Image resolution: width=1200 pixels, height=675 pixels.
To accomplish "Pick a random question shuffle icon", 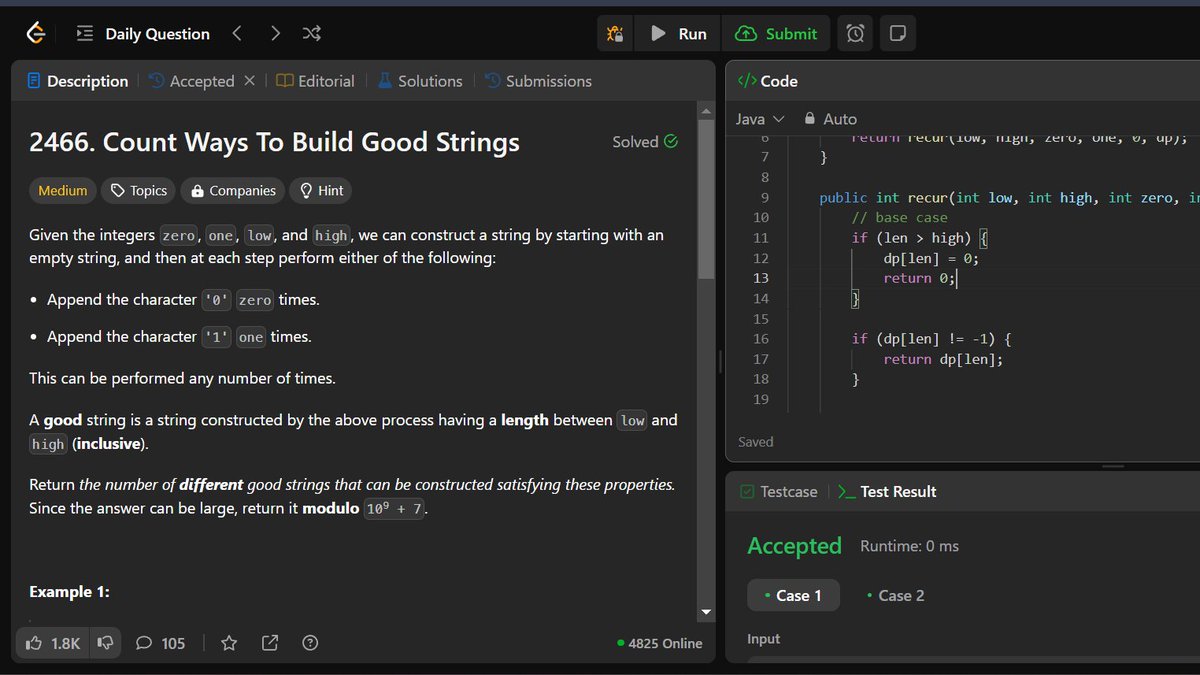I will pyautogui.click(x=312, y=34).
